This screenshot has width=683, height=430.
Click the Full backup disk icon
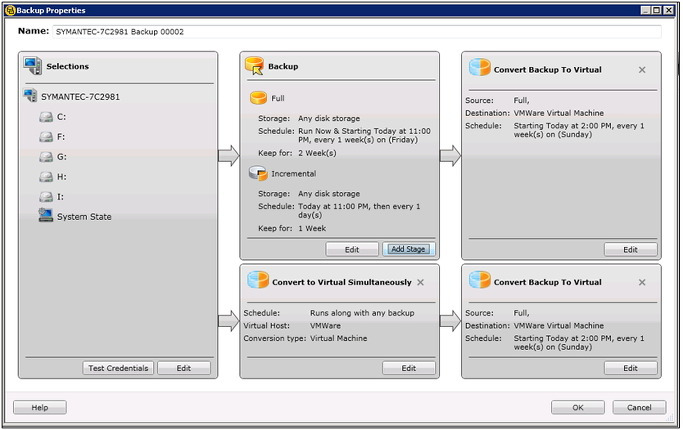click(258, 98)
